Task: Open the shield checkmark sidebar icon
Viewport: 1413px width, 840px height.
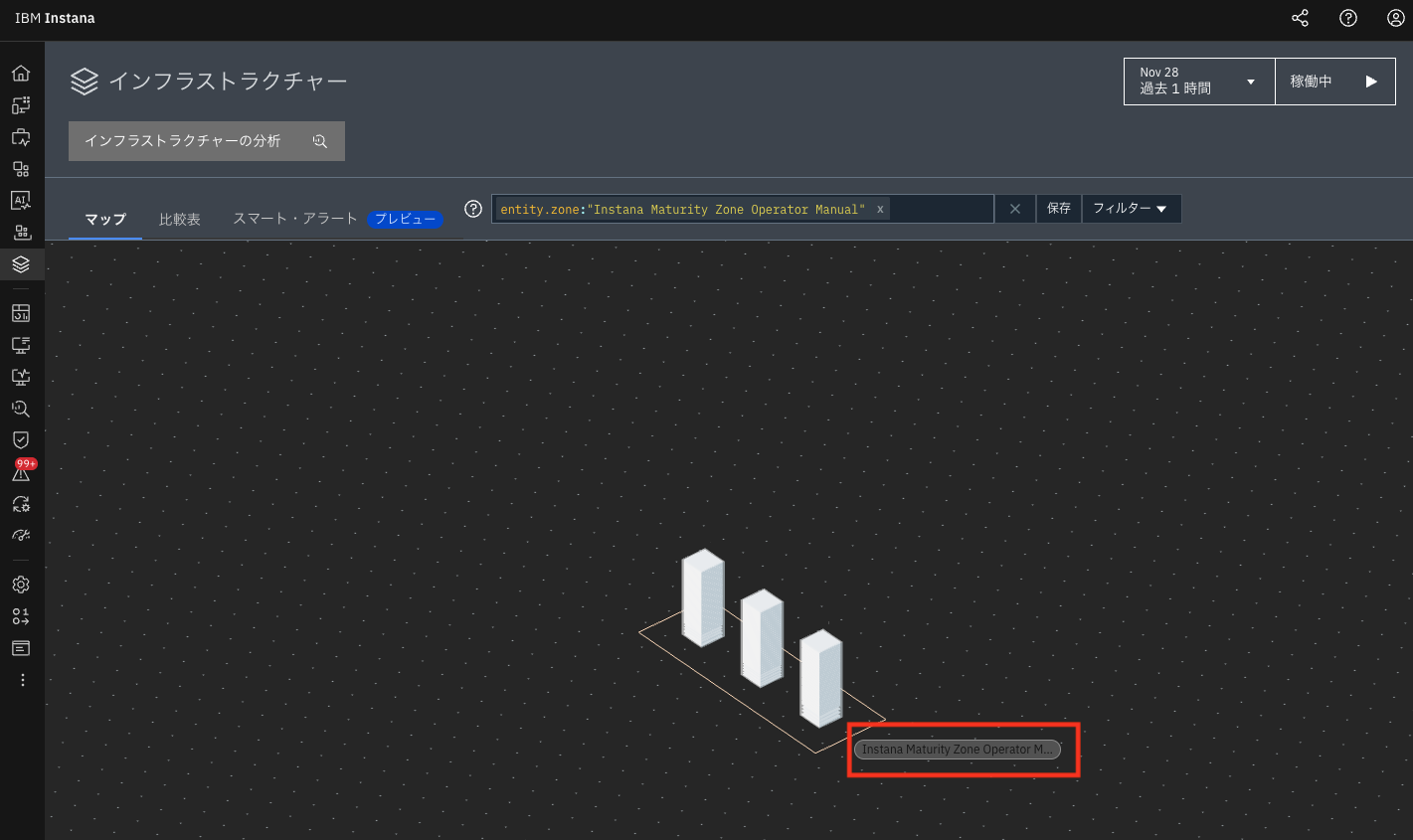Action: (21, 439)
